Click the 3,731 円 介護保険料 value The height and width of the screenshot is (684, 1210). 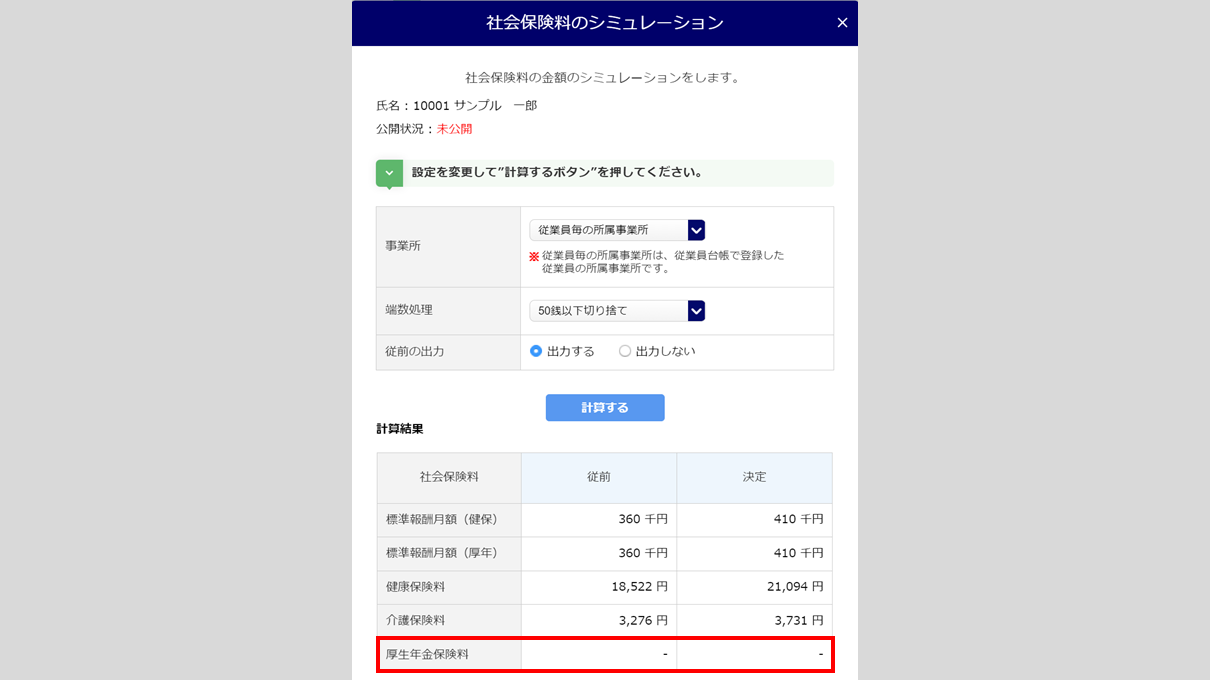point(798,621)
